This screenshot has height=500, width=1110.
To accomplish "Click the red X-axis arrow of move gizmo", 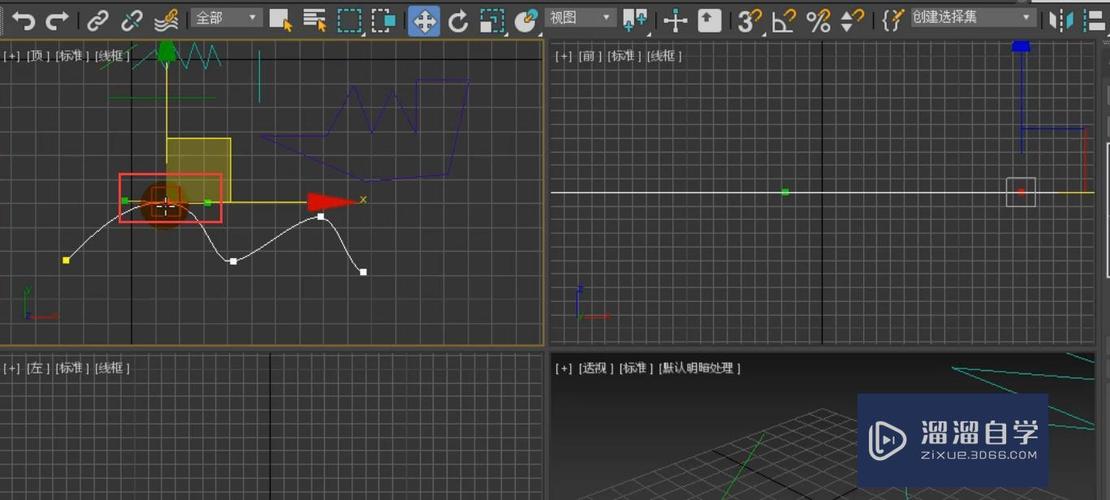I will (x=331, y=202).
